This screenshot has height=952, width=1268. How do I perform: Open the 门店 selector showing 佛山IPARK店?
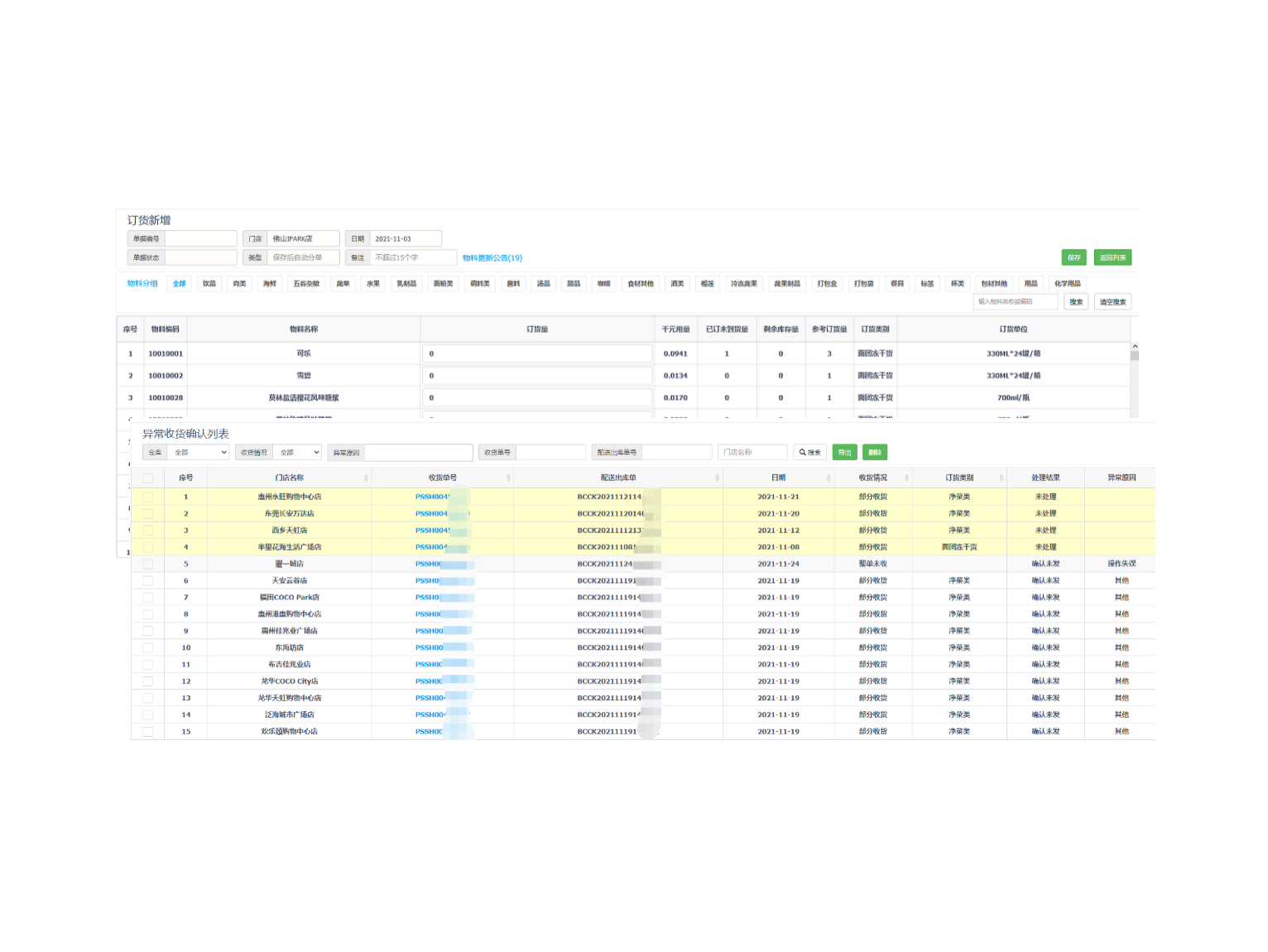(x=303, y=238)
